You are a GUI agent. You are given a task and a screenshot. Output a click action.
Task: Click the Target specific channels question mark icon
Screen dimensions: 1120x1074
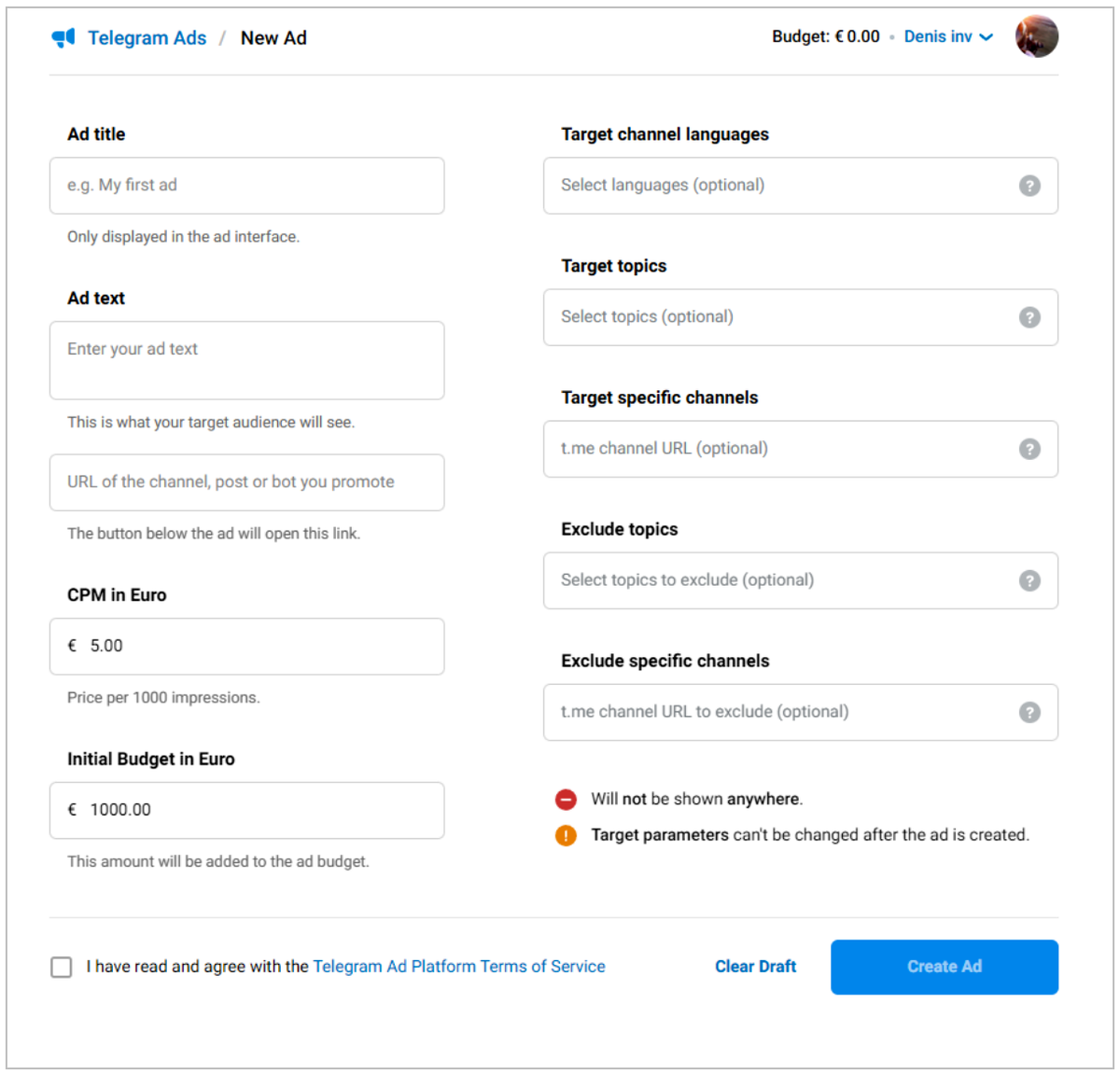(1029, 449)
